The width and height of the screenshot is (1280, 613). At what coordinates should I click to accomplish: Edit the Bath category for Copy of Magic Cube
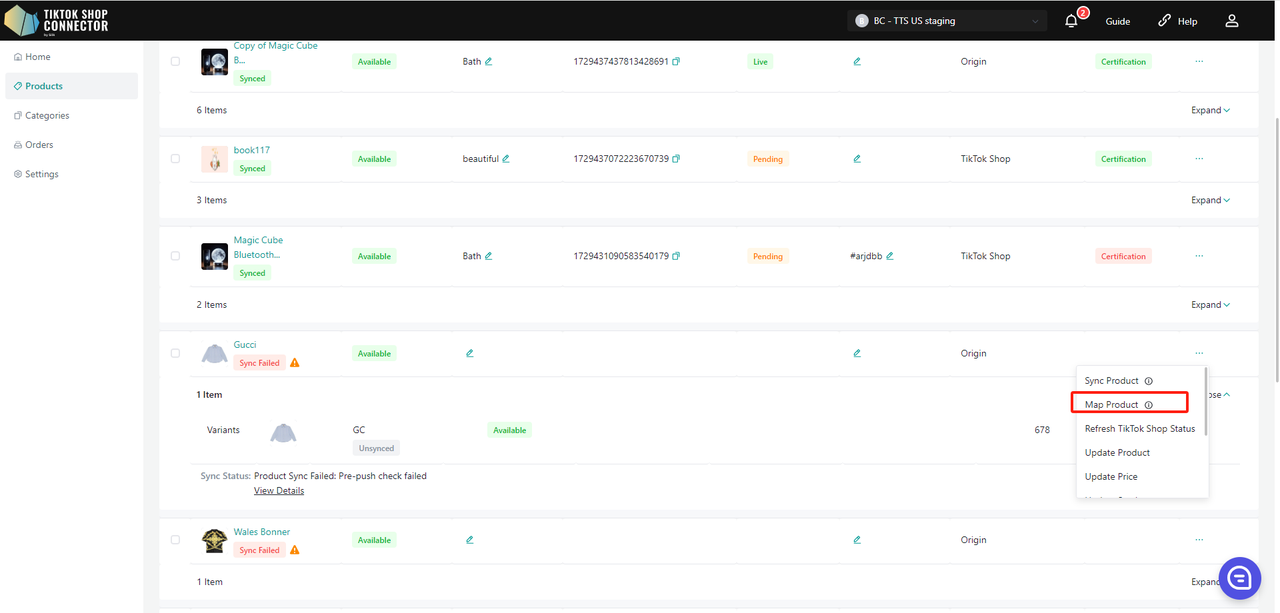[489, 62]
